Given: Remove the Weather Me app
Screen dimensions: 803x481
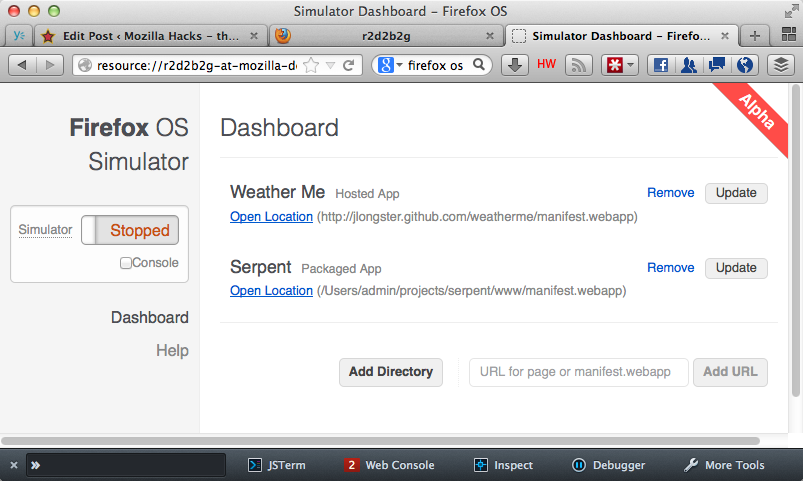Looking at the screenshot, I should pyautogui.click(x=670, y=193).
